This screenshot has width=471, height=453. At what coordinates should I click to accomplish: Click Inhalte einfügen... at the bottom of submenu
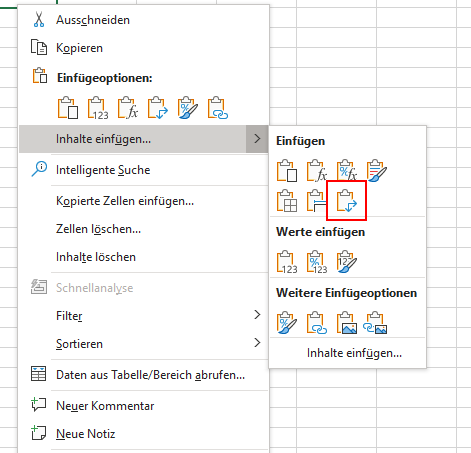[x=354, y=353]
